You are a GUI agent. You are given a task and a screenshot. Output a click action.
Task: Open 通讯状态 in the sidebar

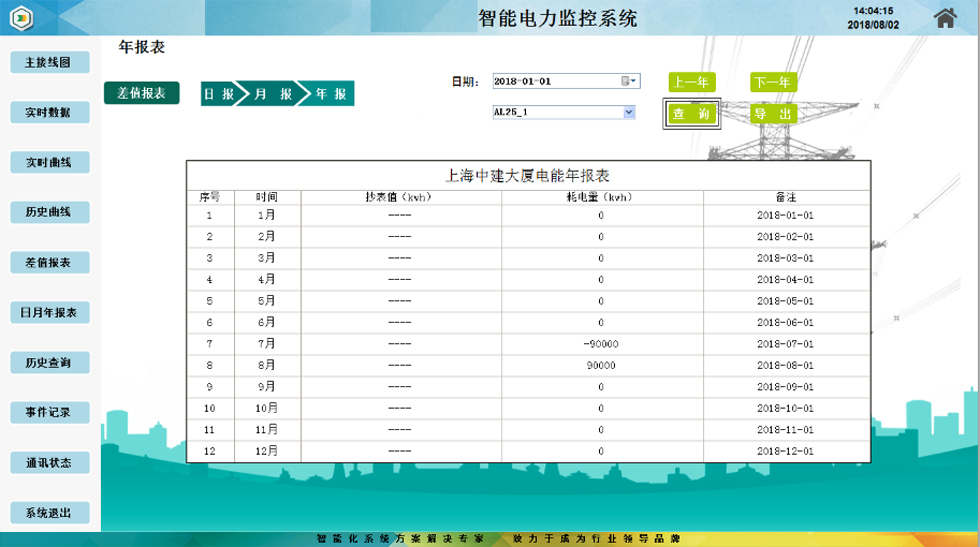click(x=49, y=463)
